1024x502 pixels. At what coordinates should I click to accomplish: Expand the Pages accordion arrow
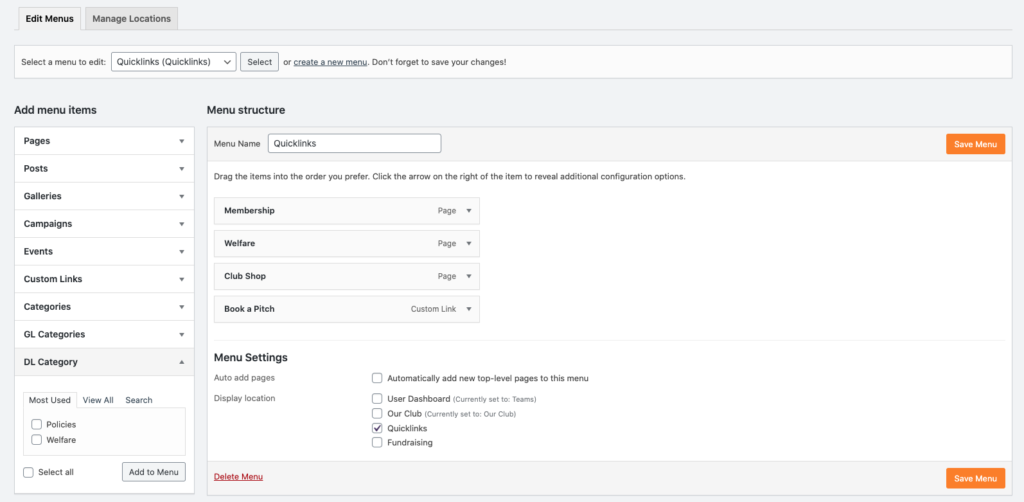point(182,141)
